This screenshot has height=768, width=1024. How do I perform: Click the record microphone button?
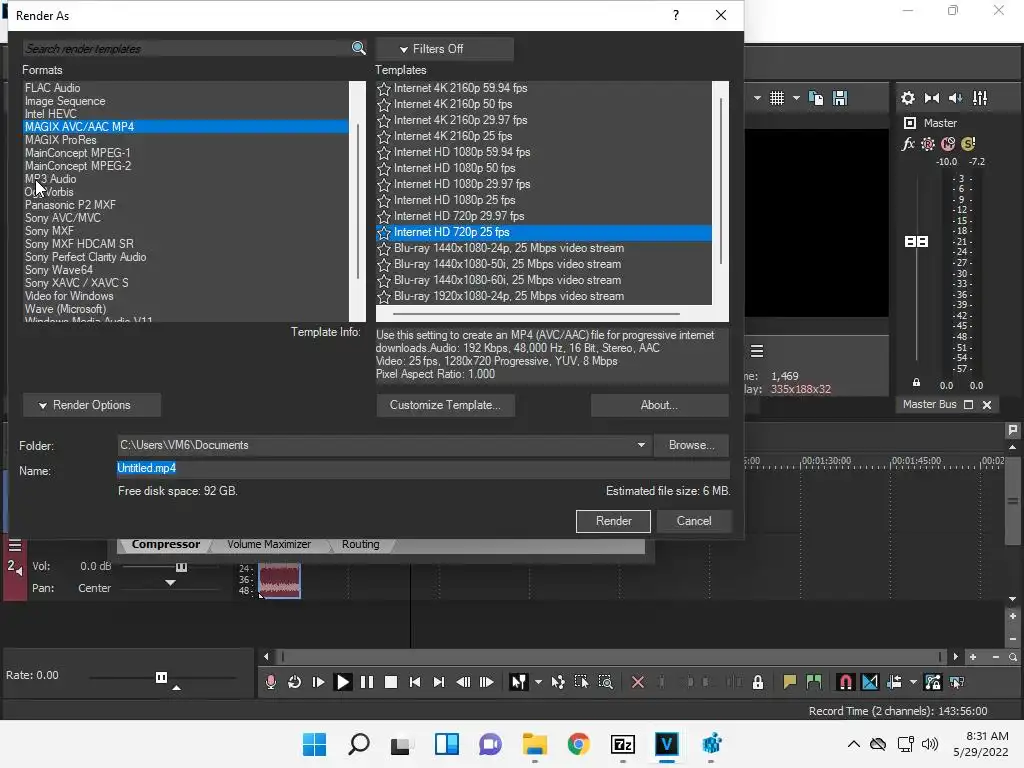(x=271, y=682)
